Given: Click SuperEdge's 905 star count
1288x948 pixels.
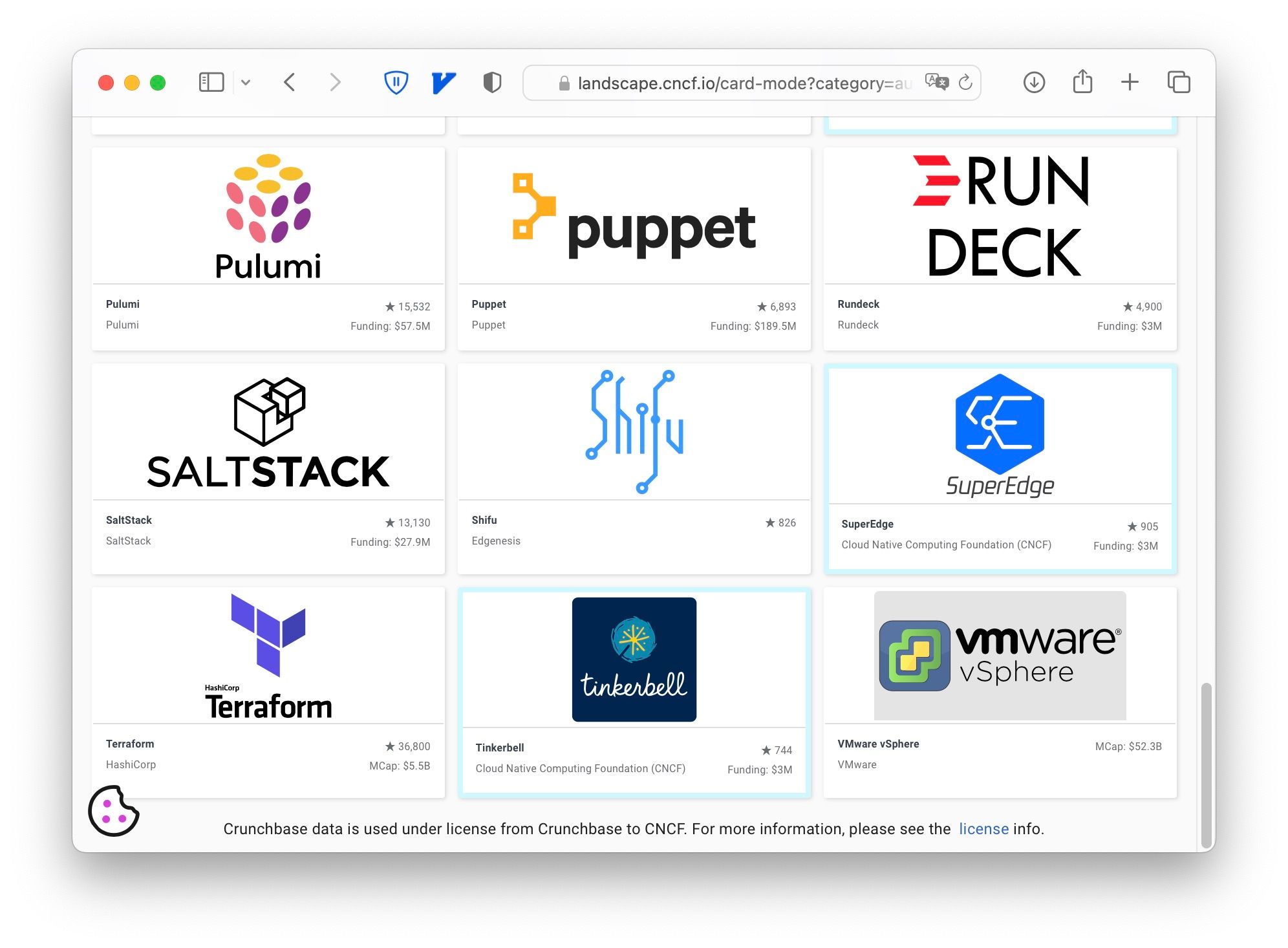Looking at the screenshot, I should click(1143, 526).
